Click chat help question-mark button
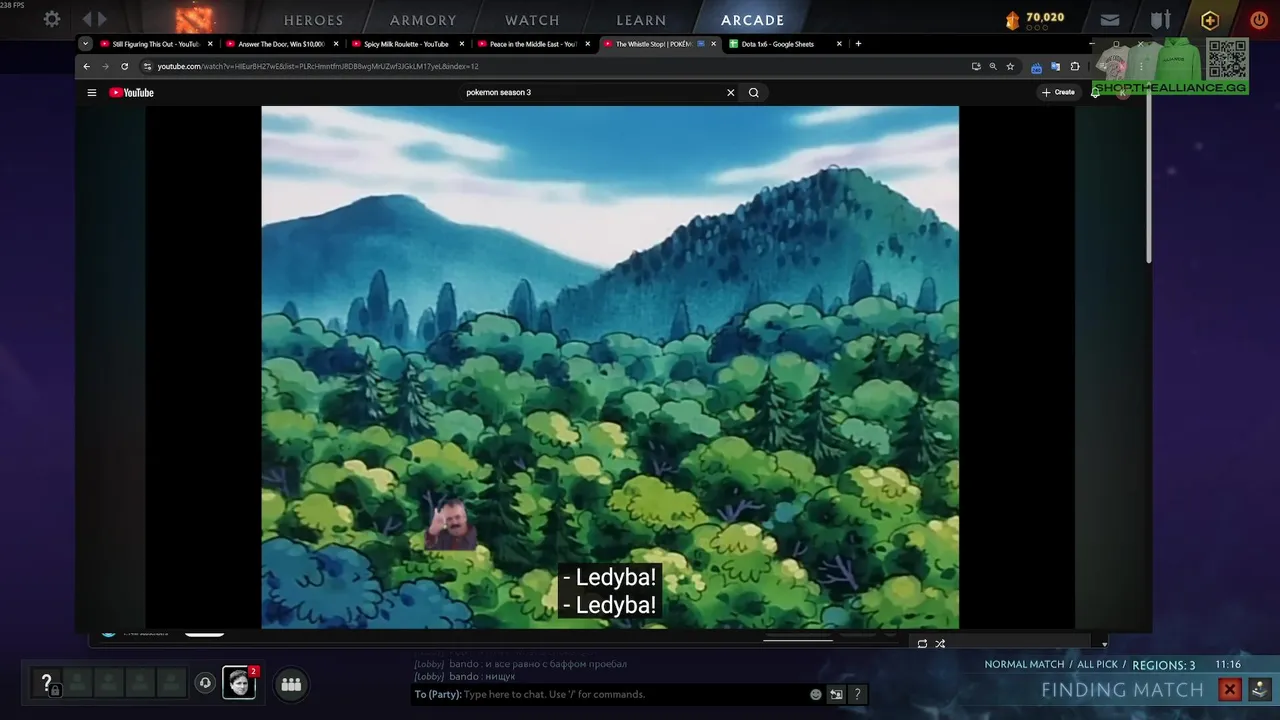The height and width of the screenshot is (720, 1280). tap(857, 694)
